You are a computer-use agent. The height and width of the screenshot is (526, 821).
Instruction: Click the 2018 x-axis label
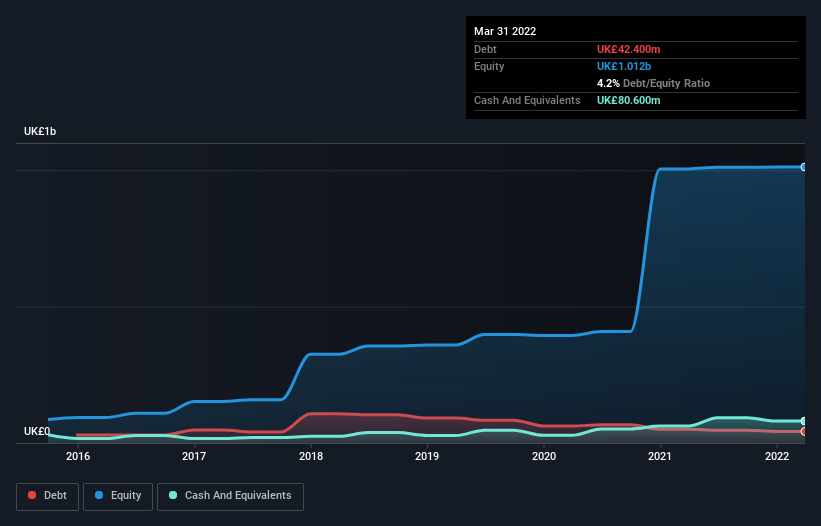click(x=311, y=456)
